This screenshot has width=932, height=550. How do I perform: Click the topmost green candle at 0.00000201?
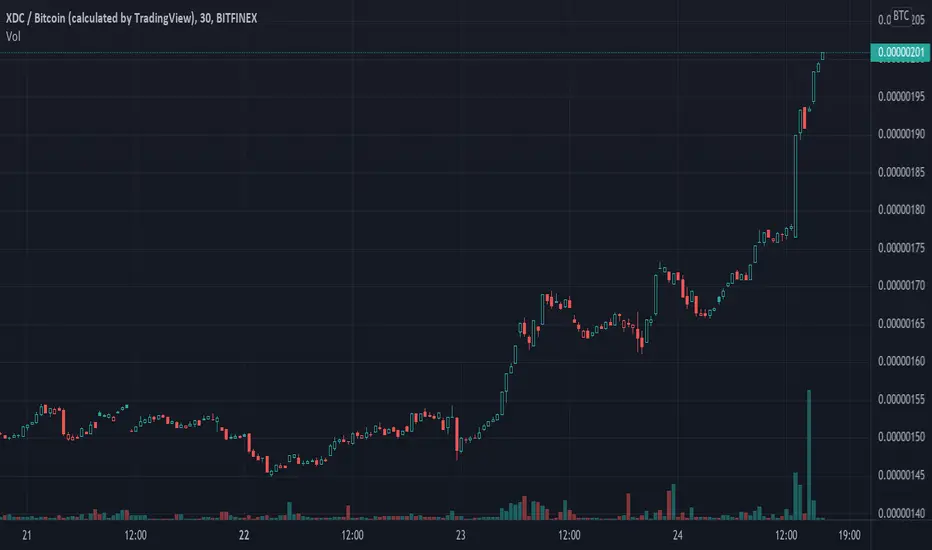tap(823, 56)
